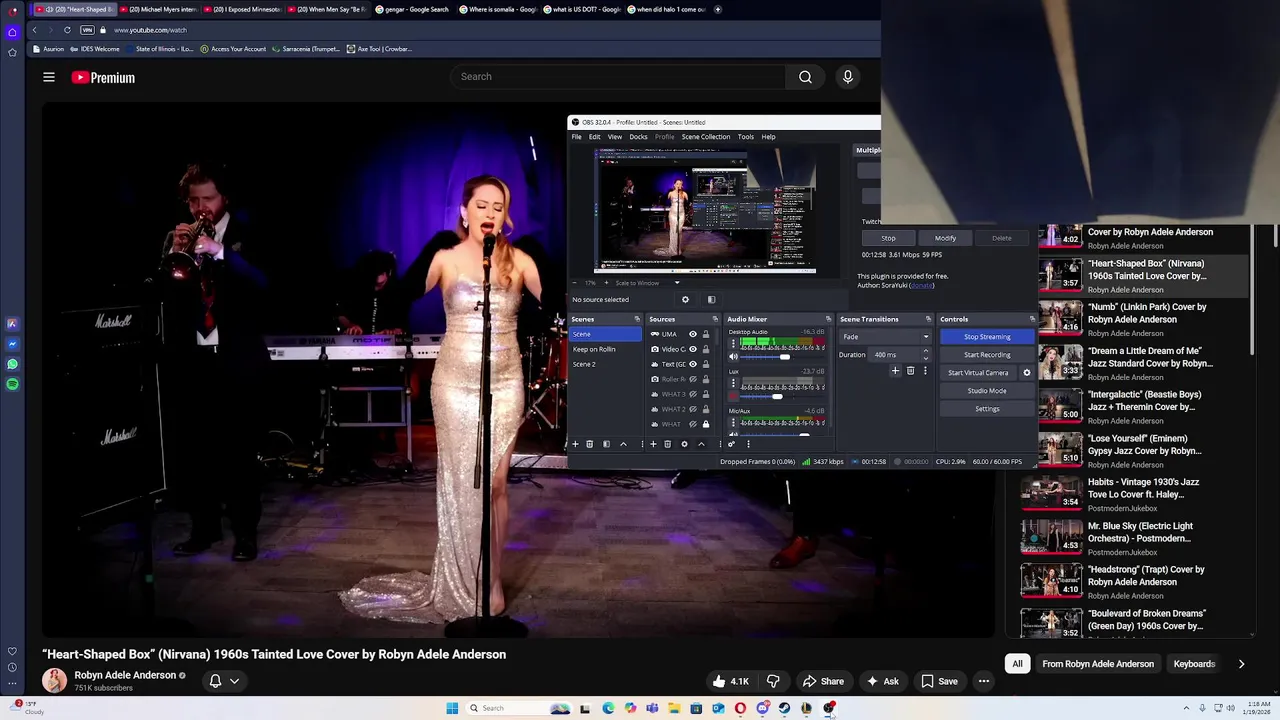The height and width of the screenshot is (720, 1280).
Task: Click the YouTube Premium logo
Action: coord(103,77)
